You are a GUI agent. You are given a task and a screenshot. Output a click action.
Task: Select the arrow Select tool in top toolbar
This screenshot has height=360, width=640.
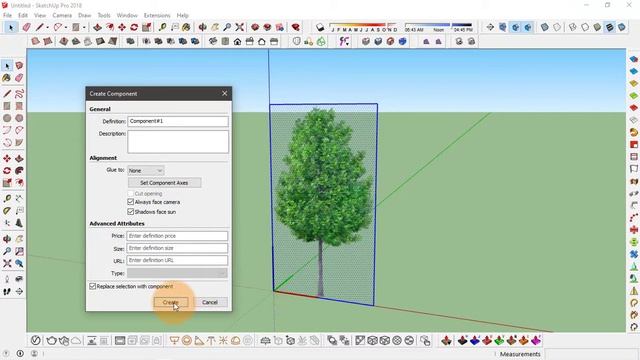coord(11,27)
